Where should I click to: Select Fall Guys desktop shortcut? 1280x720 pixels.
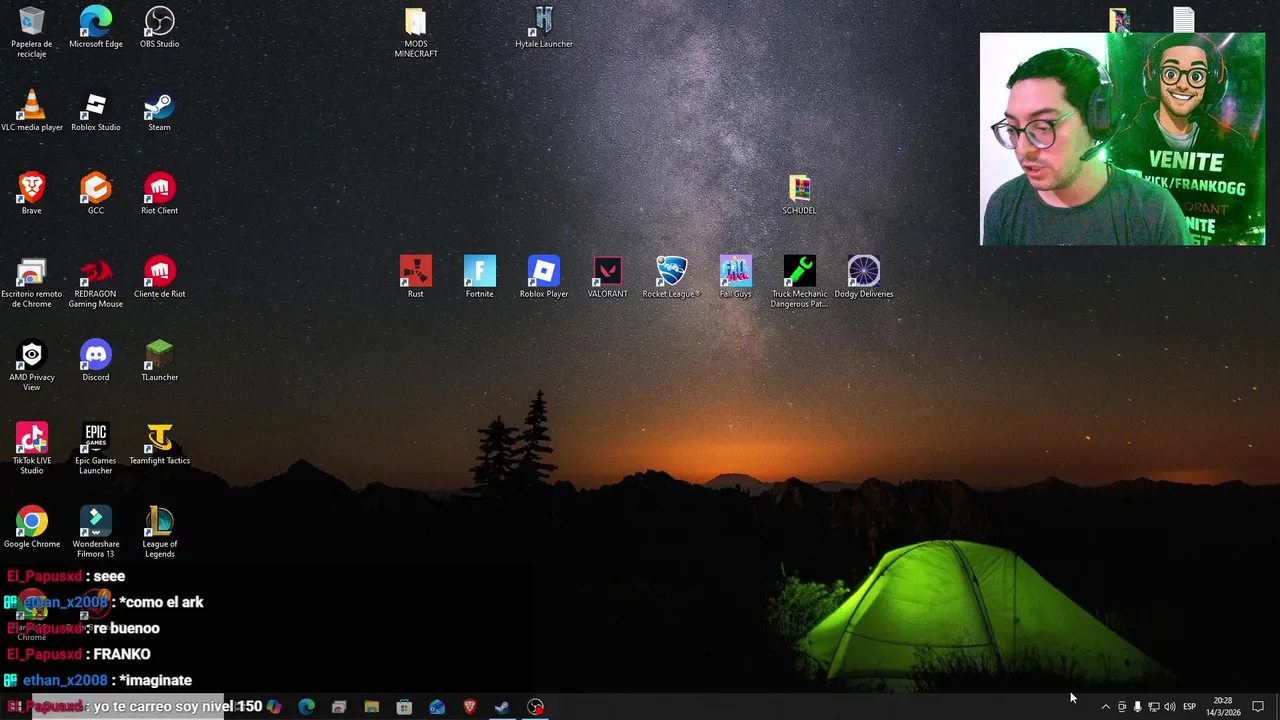(x=736, y=277)
